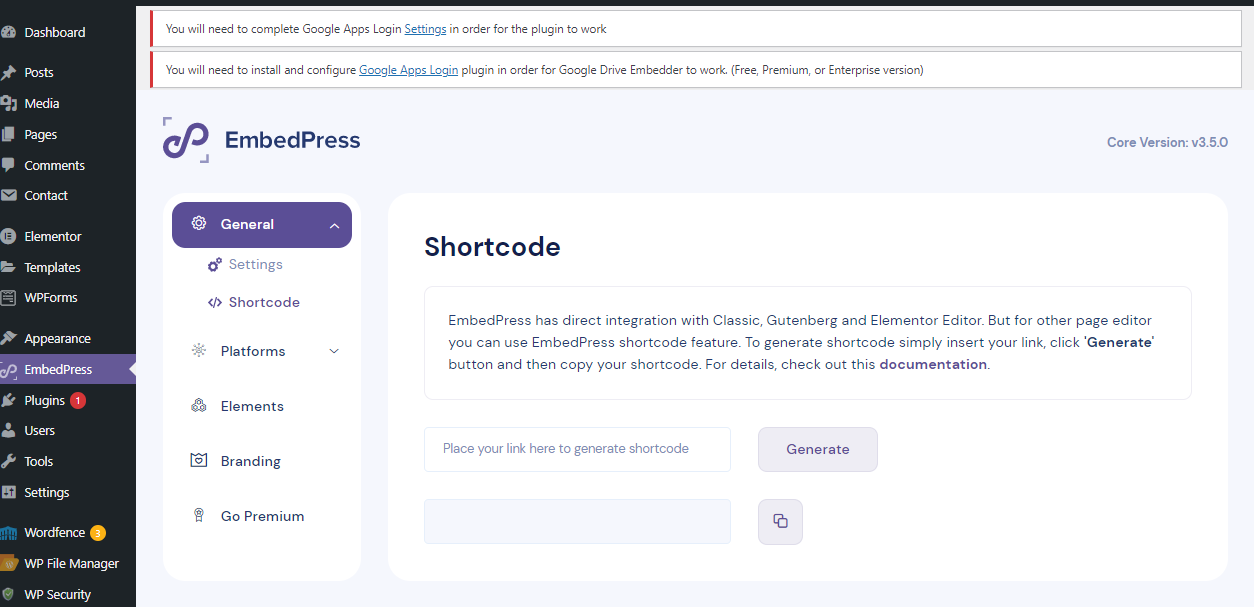Click the Posts pushpin icon
Screen dimensions: 1254x607
point(8,72)
